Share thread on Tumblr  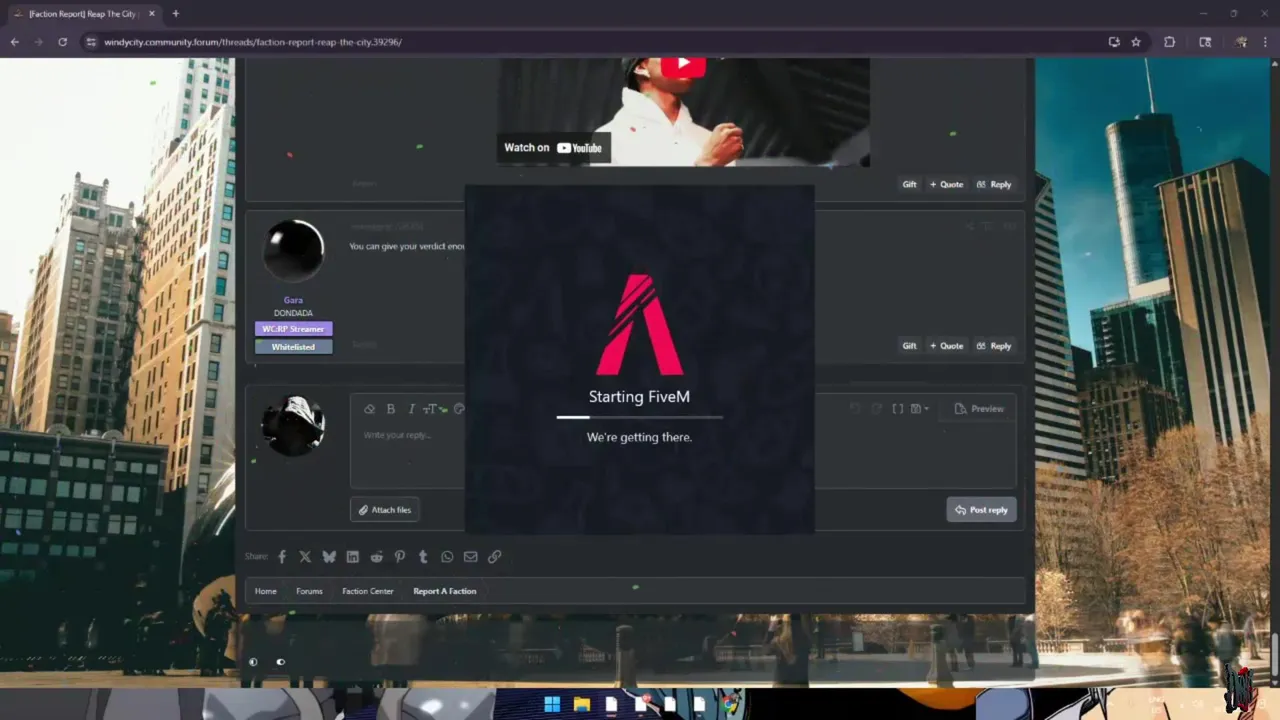(x=423, y=557)
